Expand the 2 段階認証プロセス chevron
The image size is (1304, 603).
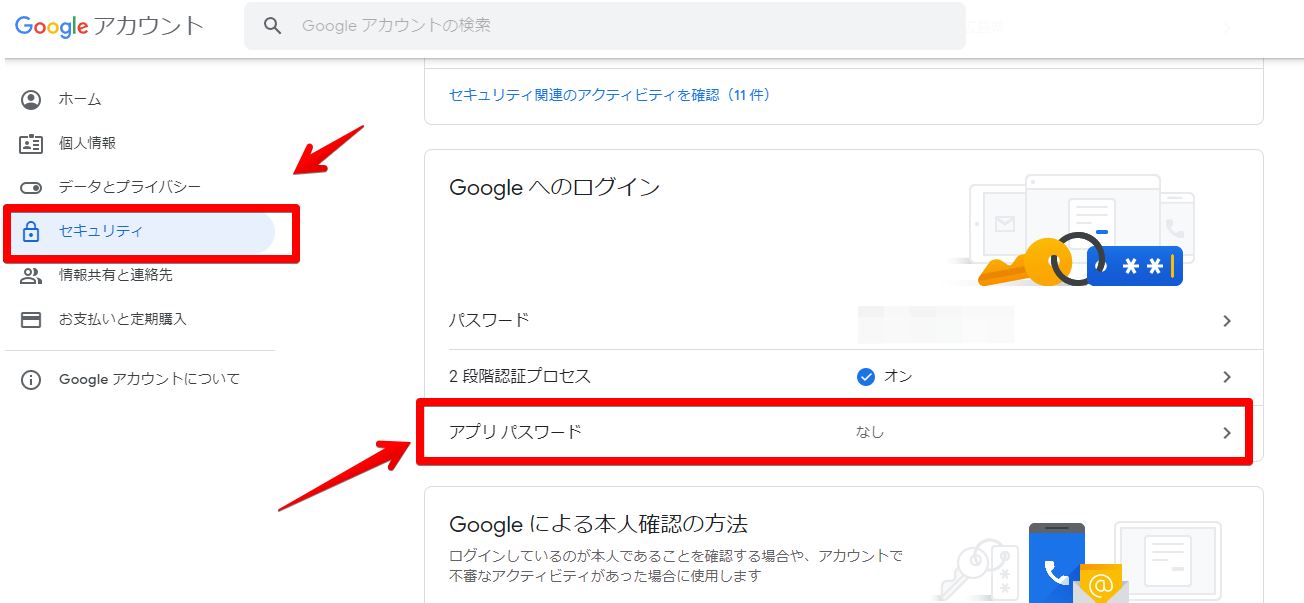pyautogui.click(x=1227, y=377)
